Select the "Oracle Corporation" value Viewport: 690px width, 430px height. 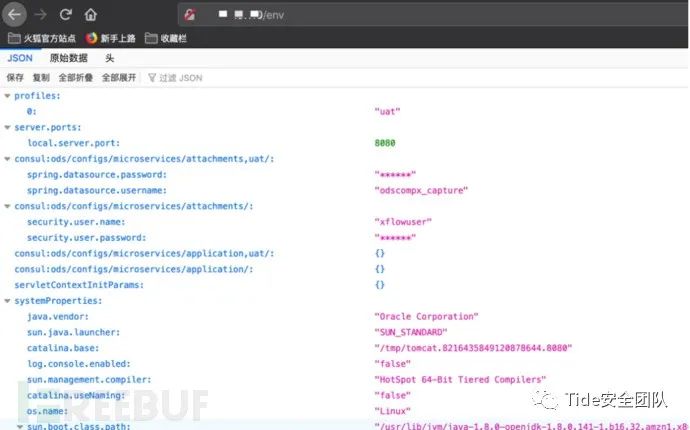pos(426,316)
